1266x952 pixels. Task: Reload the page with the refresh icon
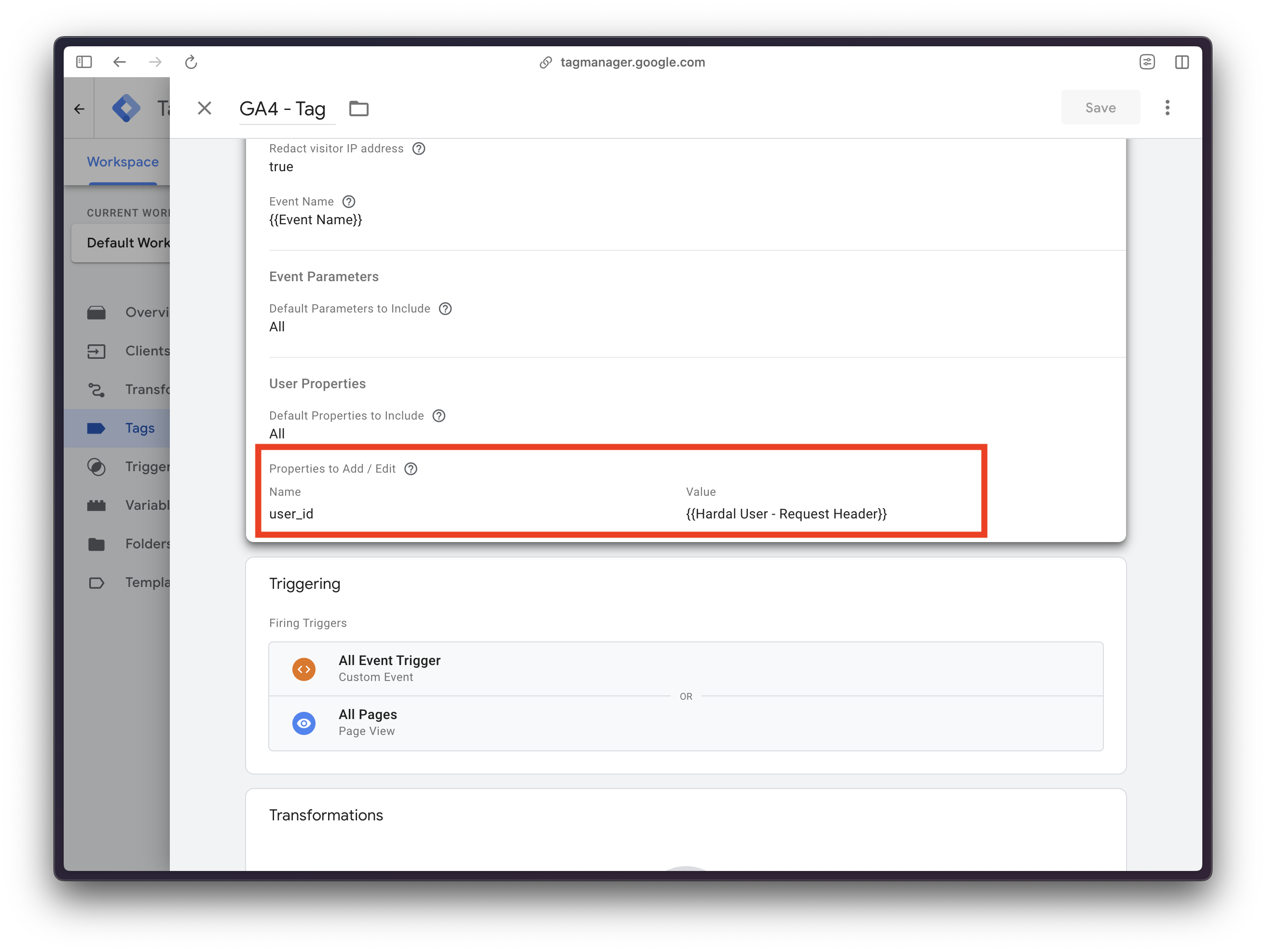pyautogui.click(x=191, y=62)
